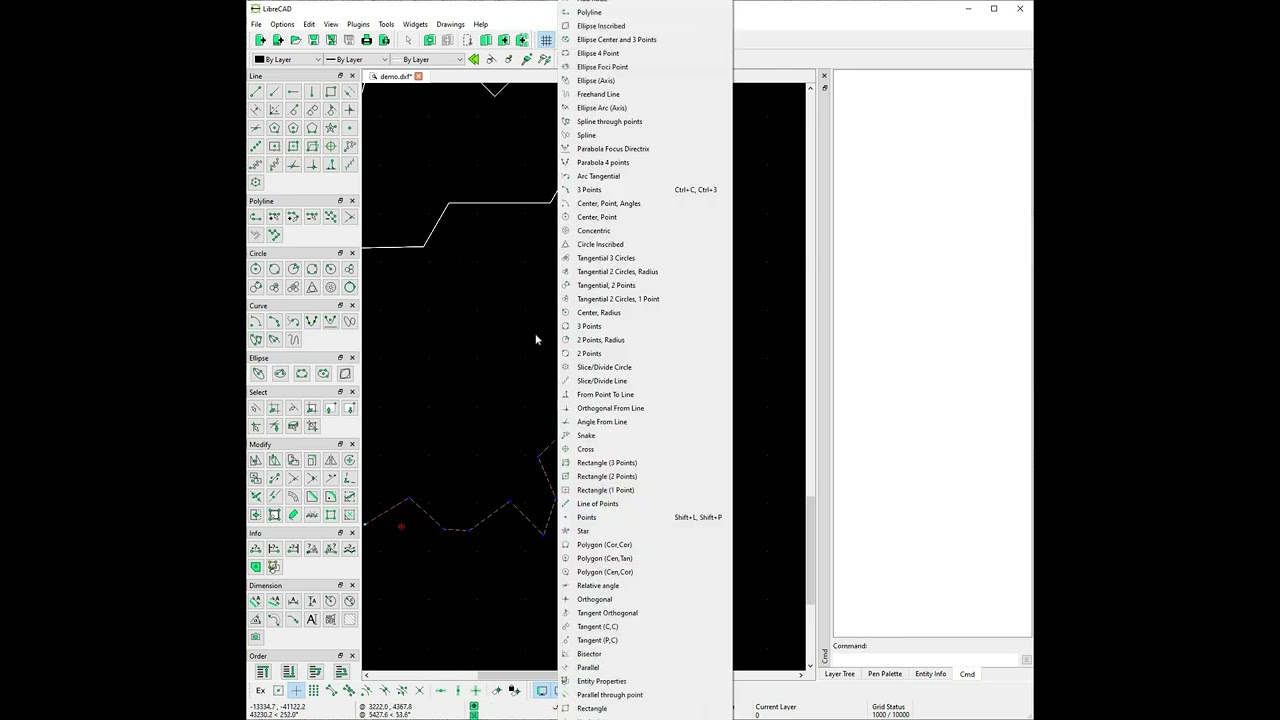
Task: Toggle Restrict Orthogonal snap button
Action: [x=476, y=690]
